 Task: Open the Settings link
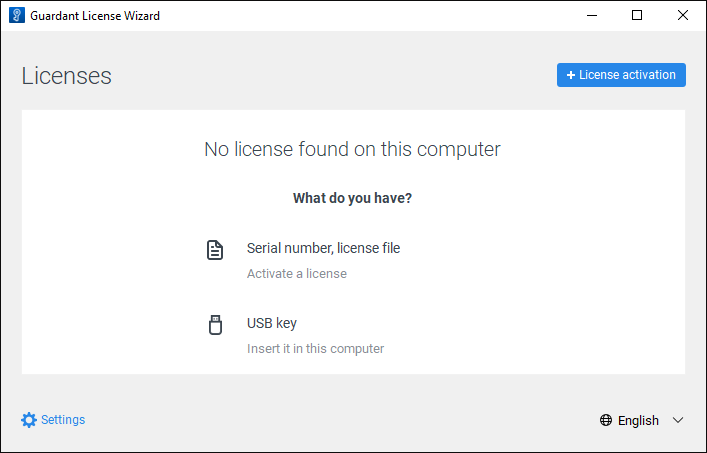[63, 420]
